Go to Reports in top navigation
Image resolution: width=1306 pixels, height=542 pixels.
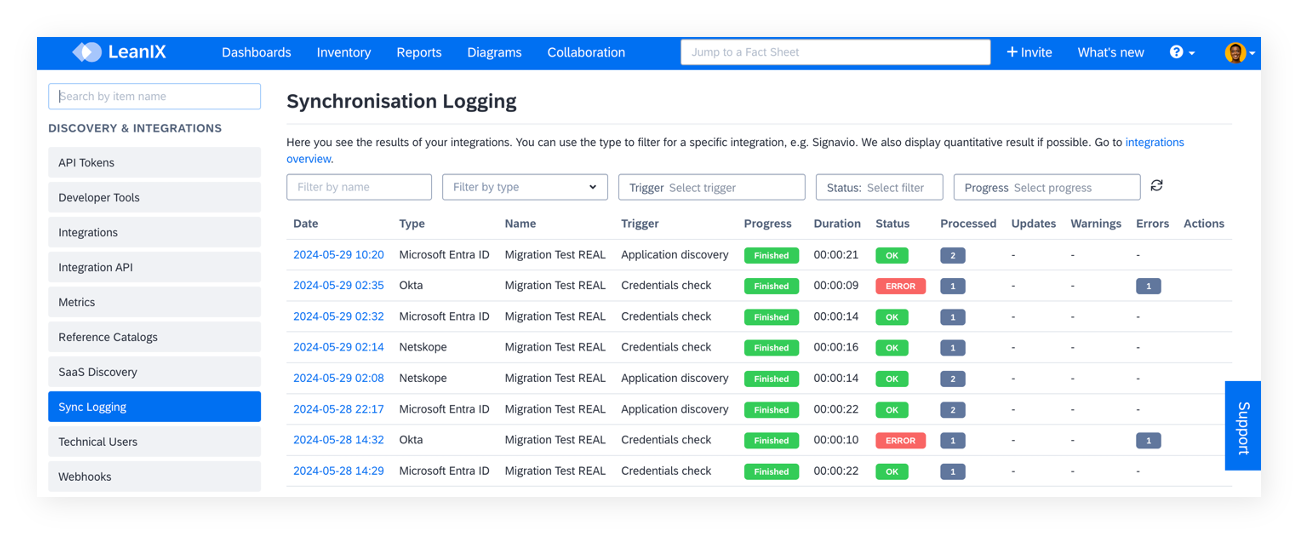419,52
